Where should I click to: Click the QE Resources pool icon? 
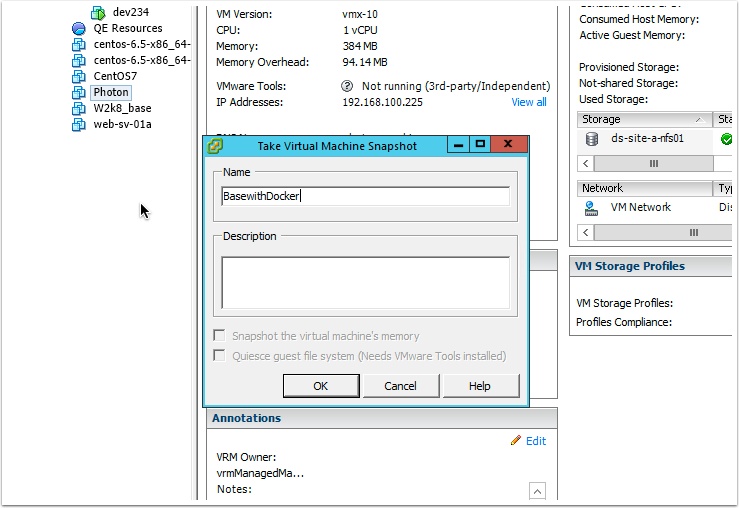point(78,29)
